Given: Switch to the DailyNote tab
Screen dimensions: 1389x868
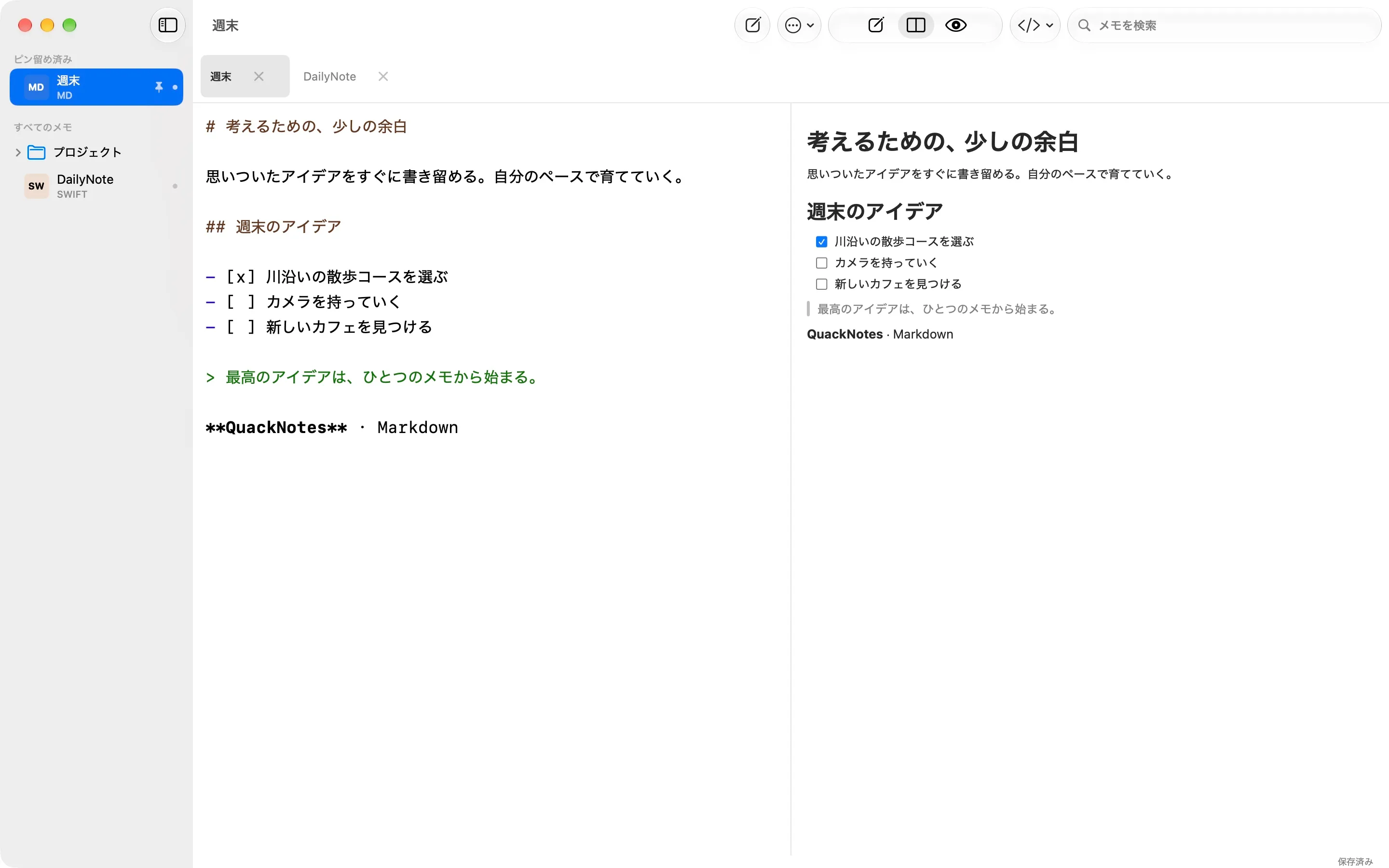Looking at the screenshot, I should pos(329,76).
